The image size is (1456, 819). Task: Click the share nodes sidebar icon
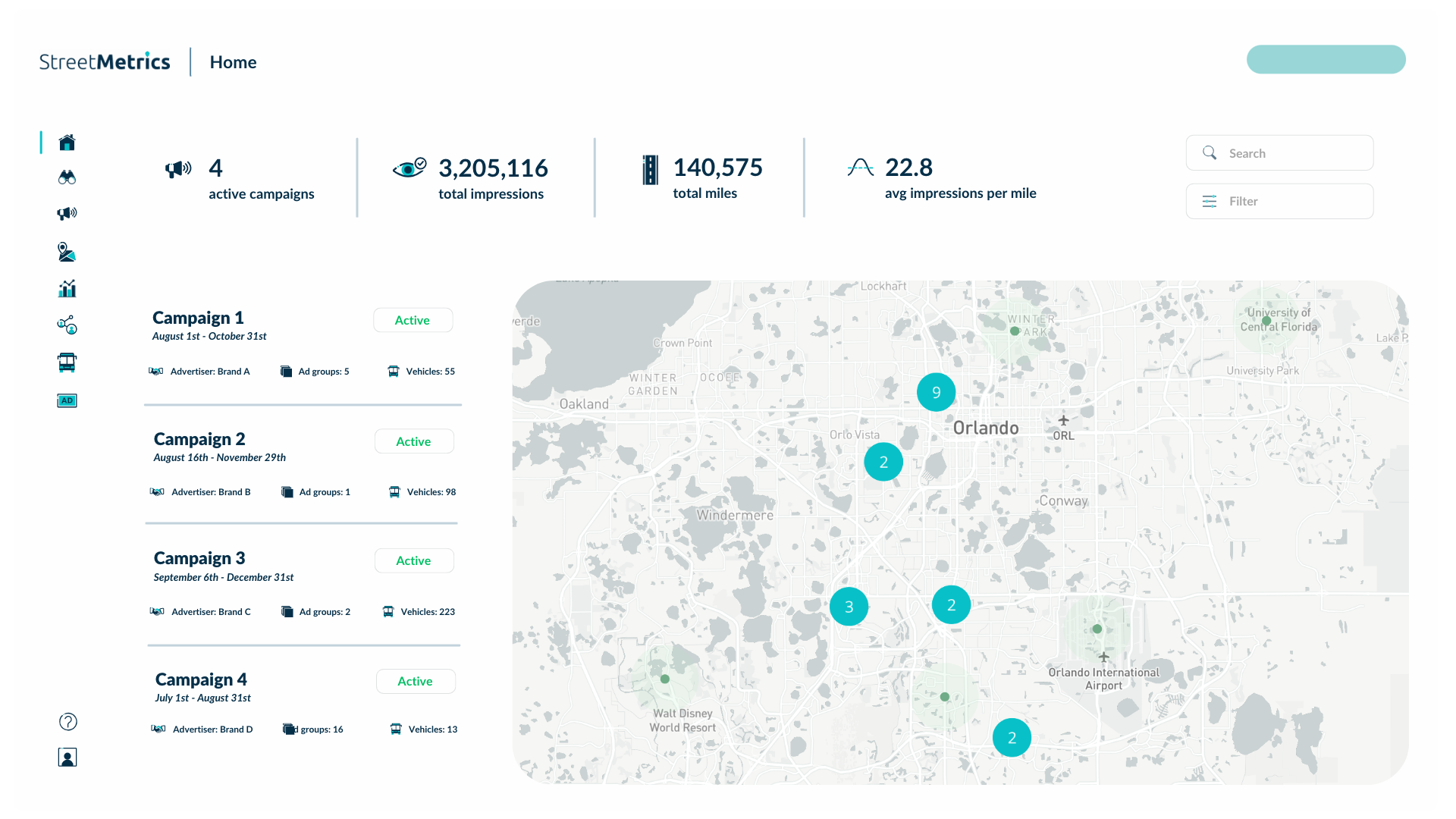point(67,325)
